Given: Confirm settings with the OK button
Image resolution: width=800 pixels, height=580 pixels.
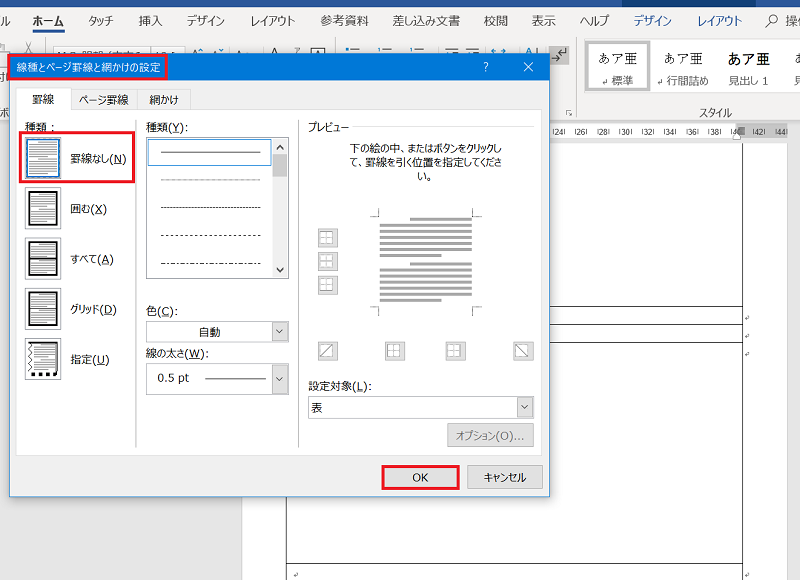Looking at the screenshot, I should 420,477.
